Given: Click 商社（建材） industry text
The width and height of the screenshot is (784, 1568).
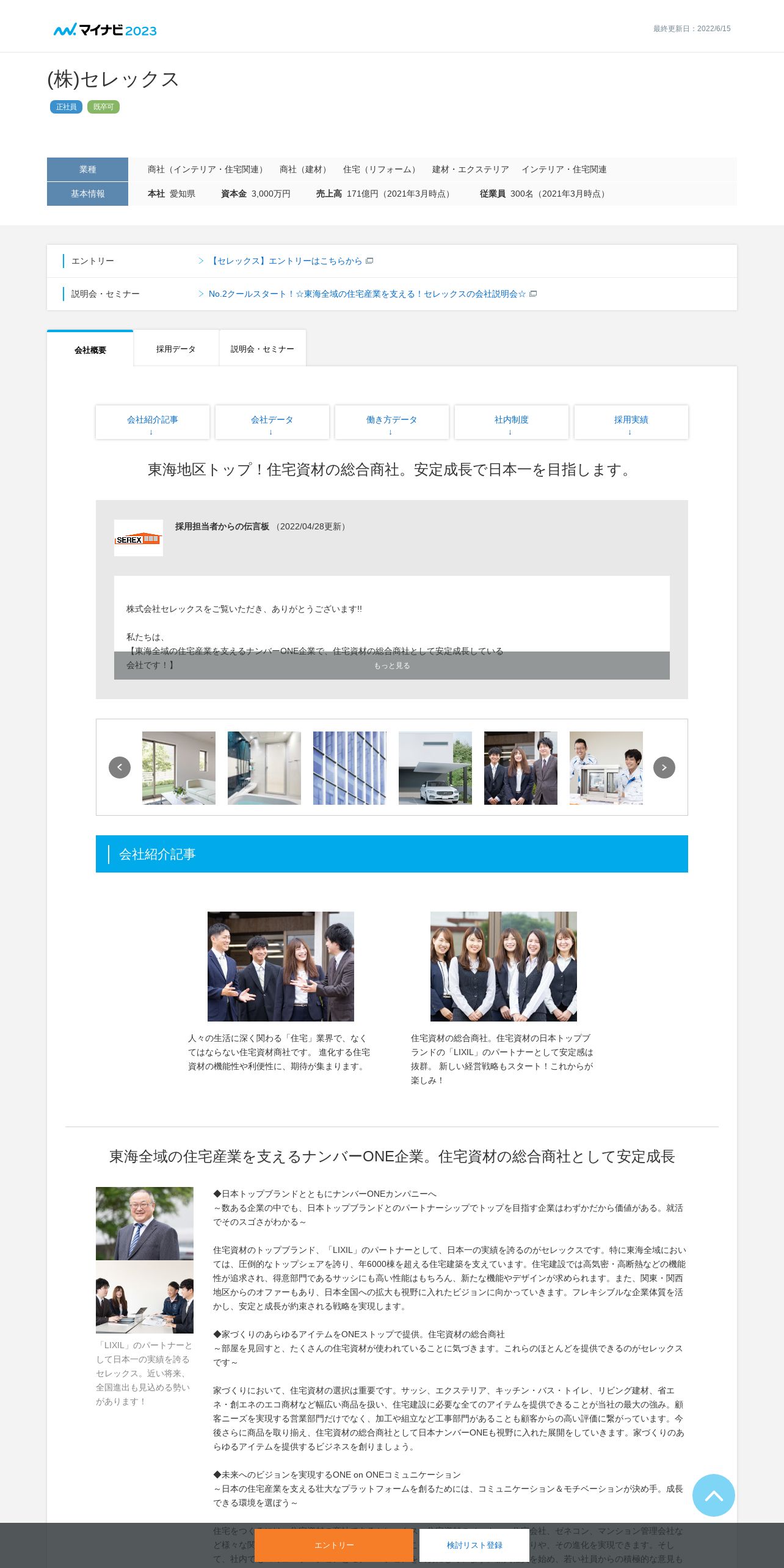Looking at the screenshot, I should click(x=305, y=169).
